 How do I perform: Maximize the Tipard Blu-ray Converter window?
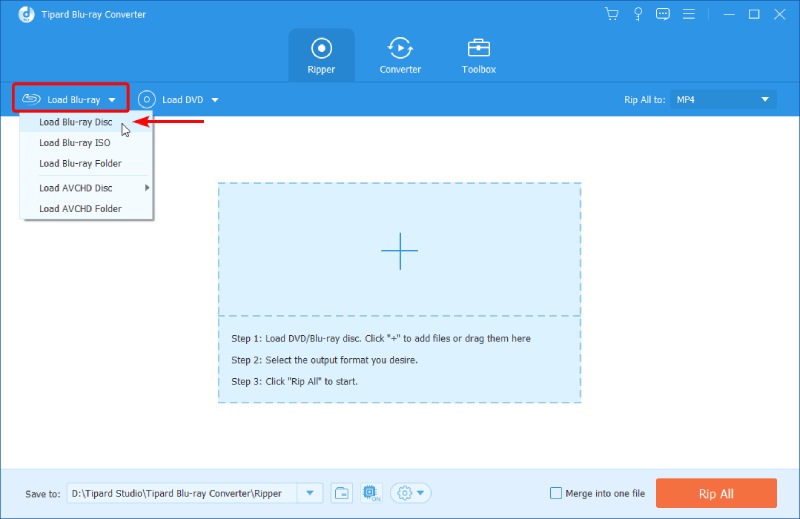click(x=754, y=14)
